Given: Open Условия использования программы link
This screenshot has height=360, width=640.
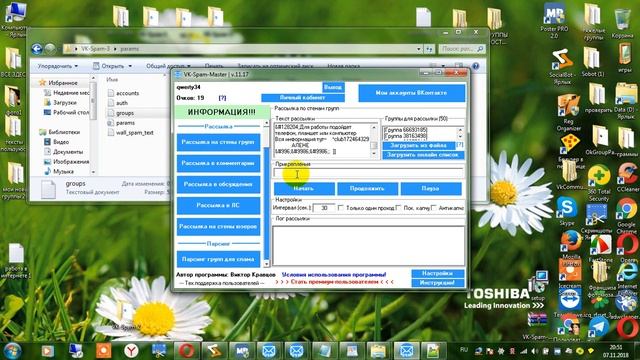Looking at the screenshot, I should click(x=334, y=275).
